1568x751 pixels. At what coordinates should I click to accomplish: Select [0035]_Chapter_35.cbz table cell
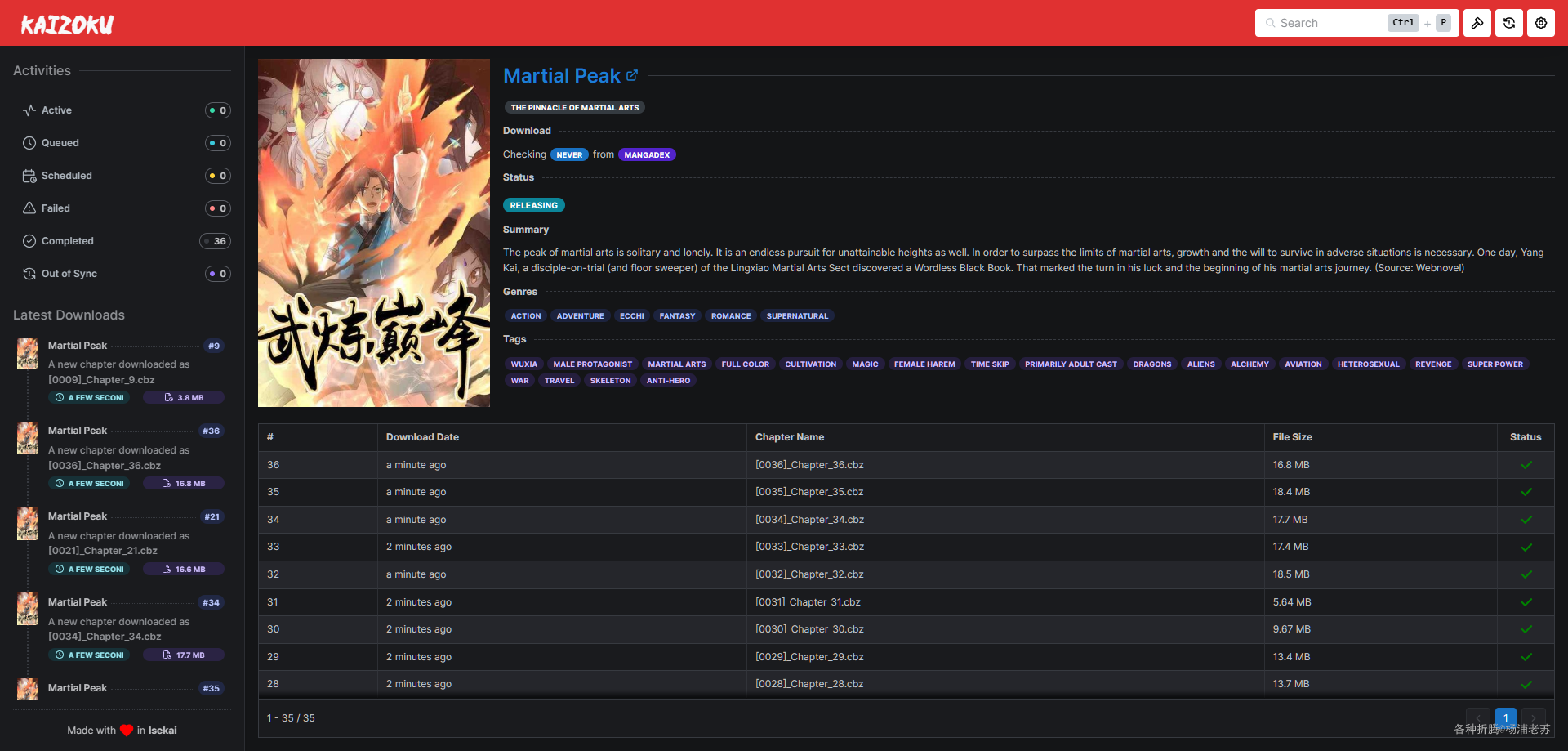point(1005,492)
